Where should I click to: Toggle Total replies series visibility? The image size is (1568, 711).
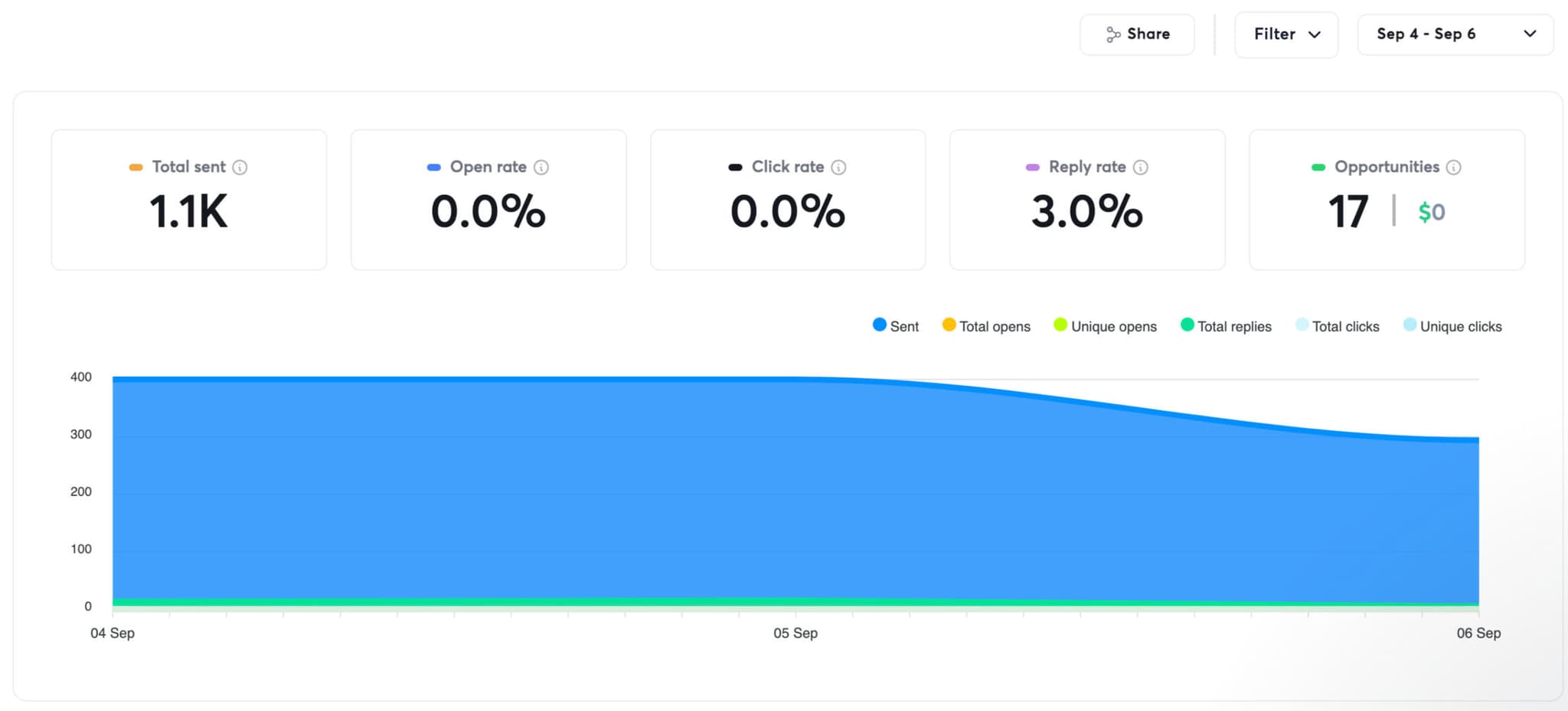pos(1225,326)
